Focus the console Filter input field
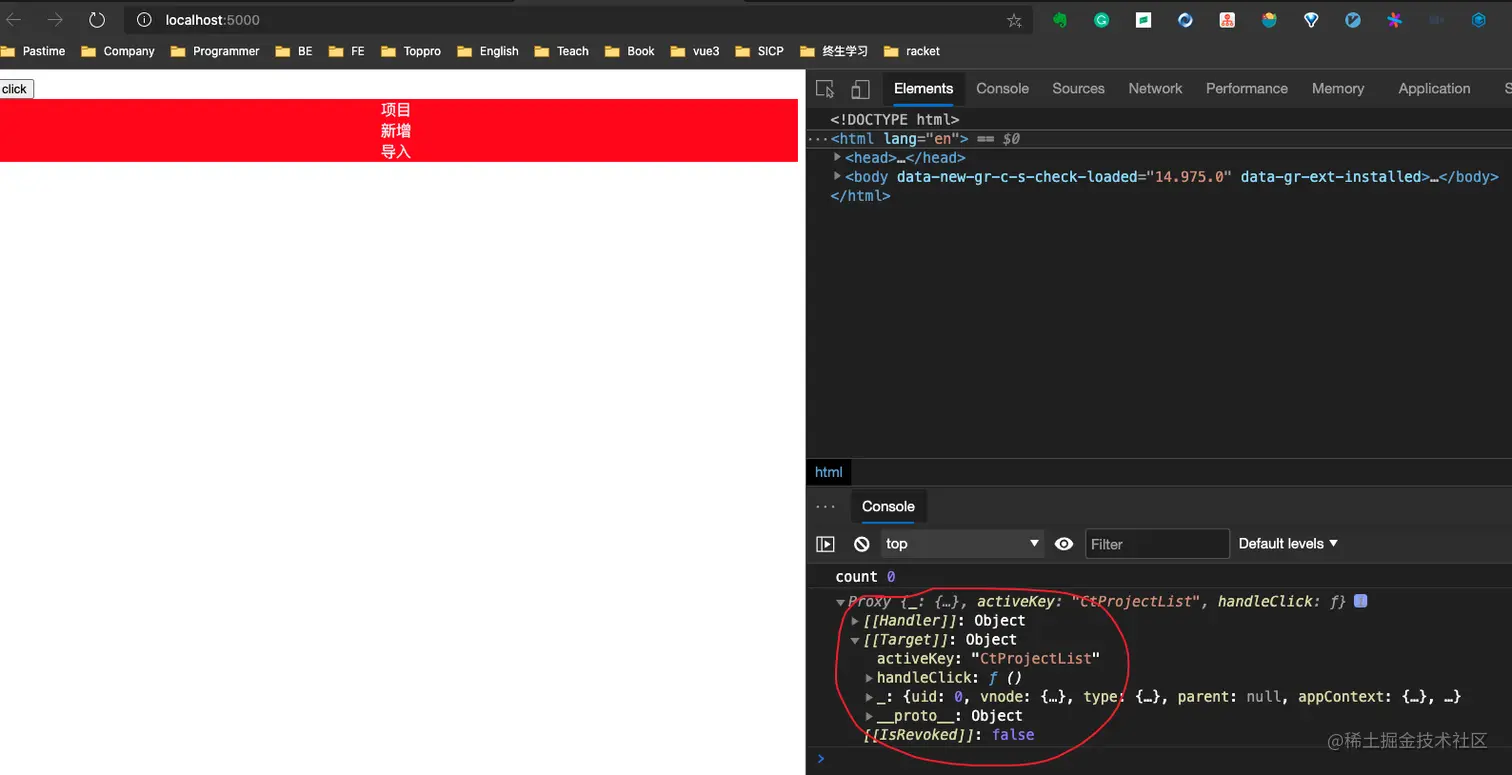This screenshot has height=775, width=1512. (x=1157, y=543)
